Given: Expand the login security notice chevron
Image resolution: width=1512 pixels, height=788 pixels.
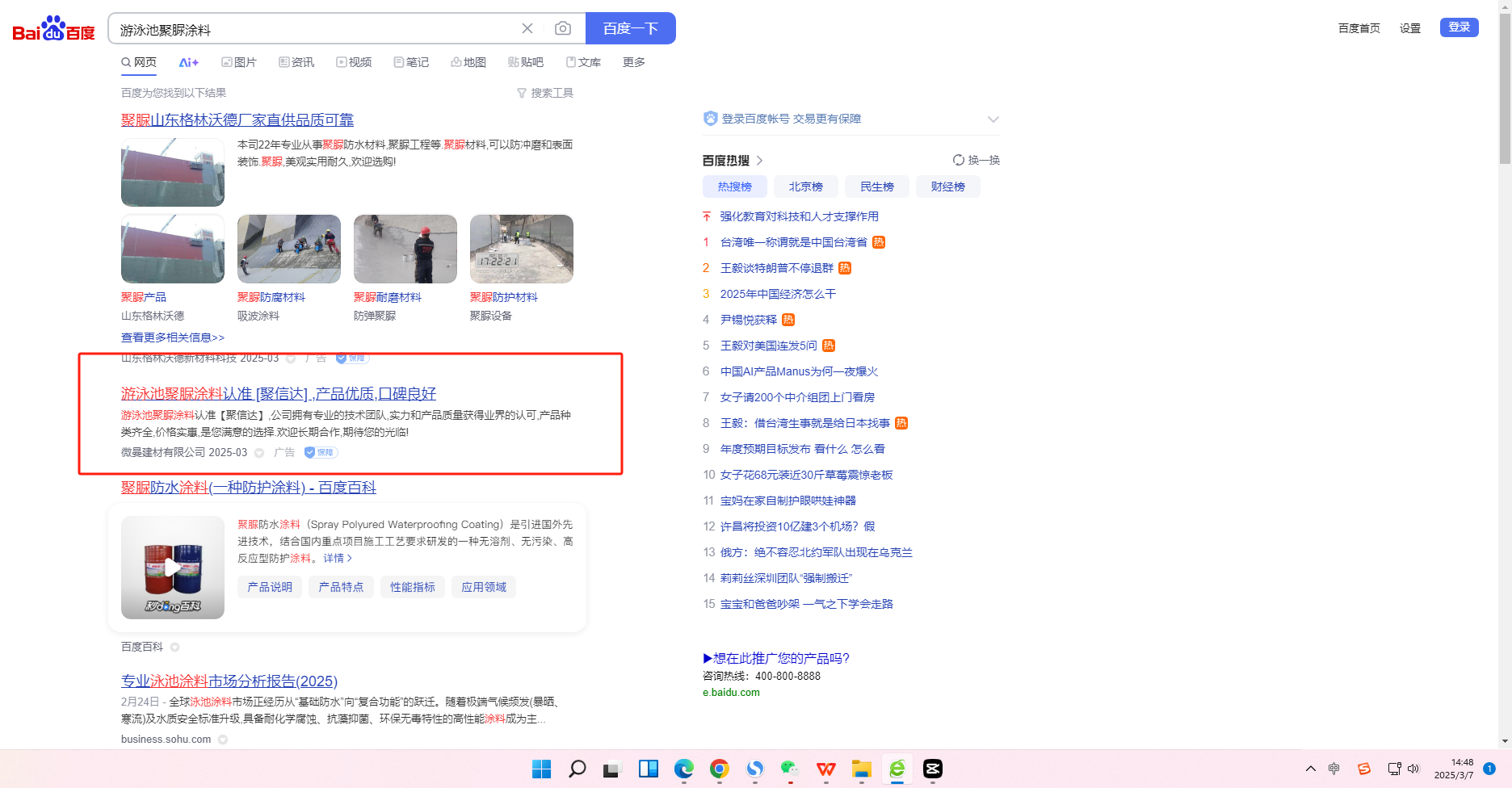Looking at the screenshot, I should coord(993,119).
